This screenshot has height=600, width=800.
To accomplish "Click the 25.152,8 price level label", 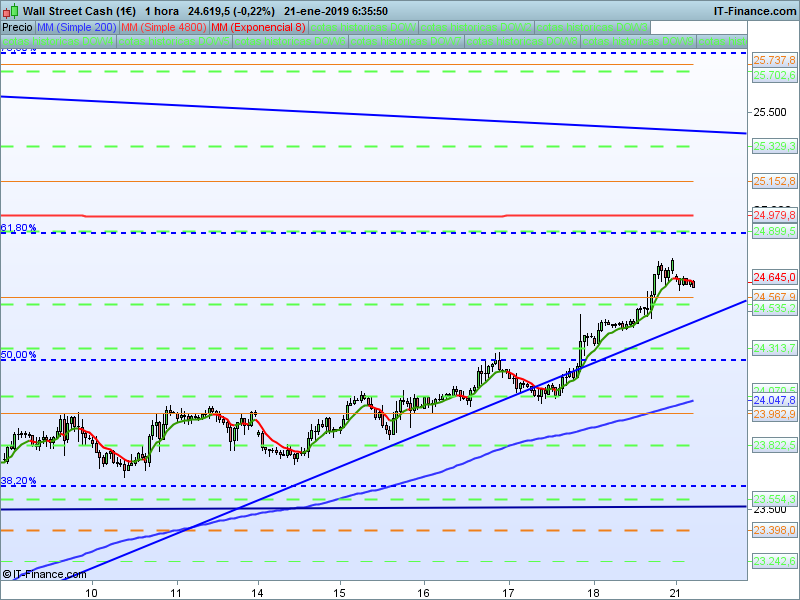I will [774, 181].
